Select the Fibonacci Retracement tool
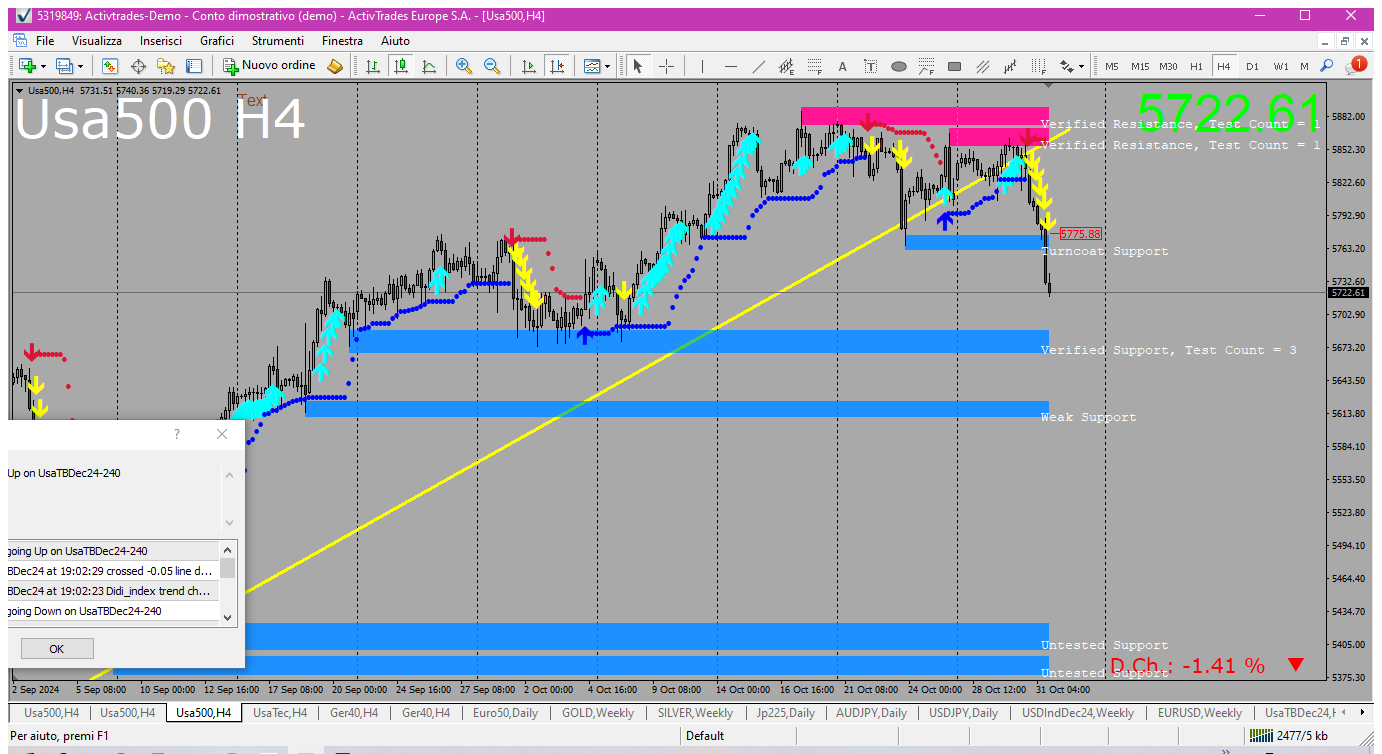The height and width of the screenshot is (754, 1382). coord(815,66)
